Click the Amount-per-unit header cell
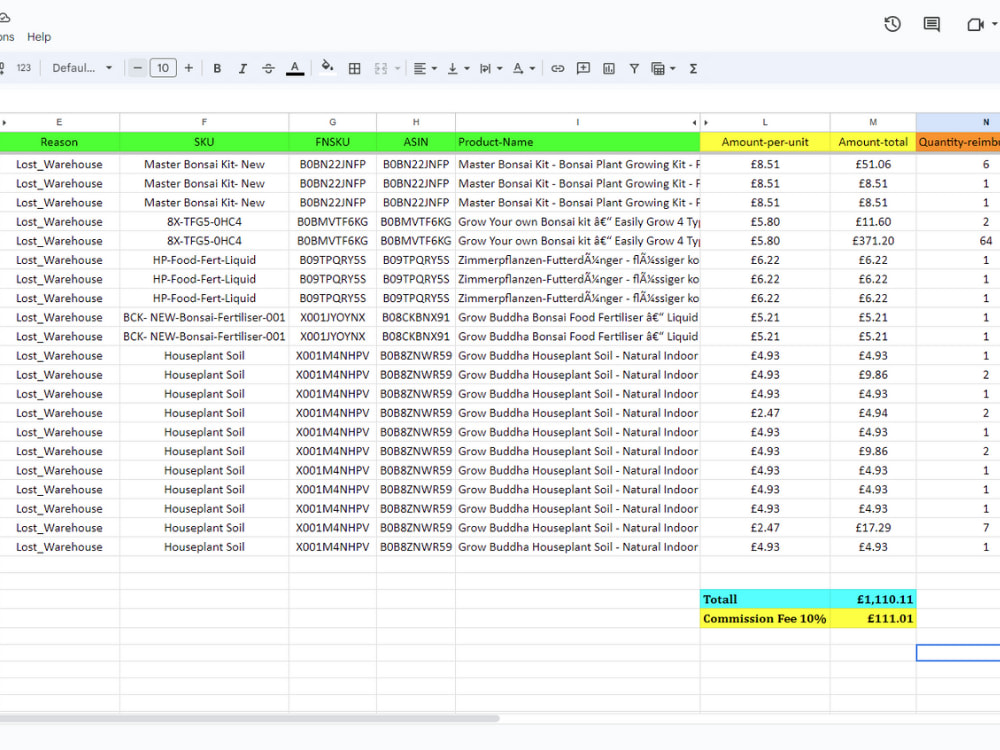Image resolution: width=1000 pixels, height=750 pixels. 765,142
